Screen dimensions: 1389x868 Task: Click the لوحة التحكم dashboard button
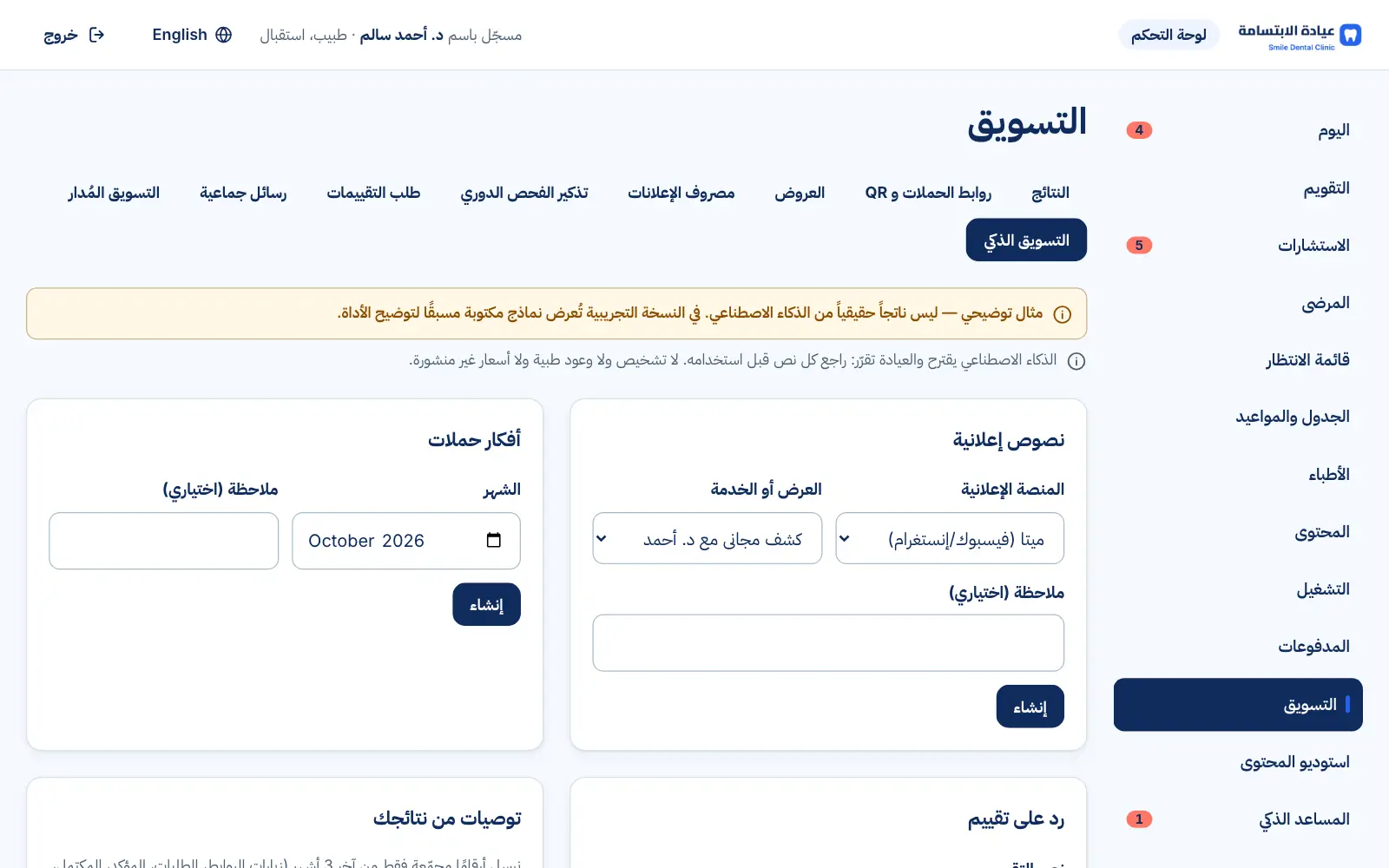[1168, 35]
